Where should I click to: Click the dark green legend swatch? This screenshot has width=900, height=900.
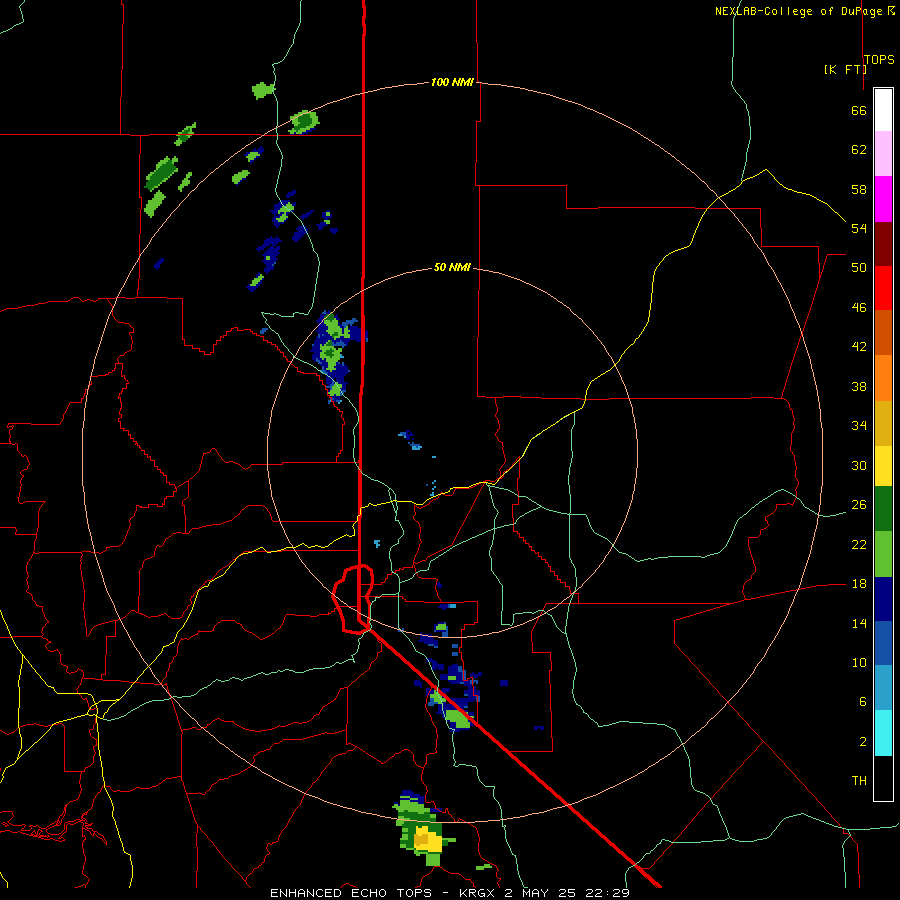(x=883, y=509)
